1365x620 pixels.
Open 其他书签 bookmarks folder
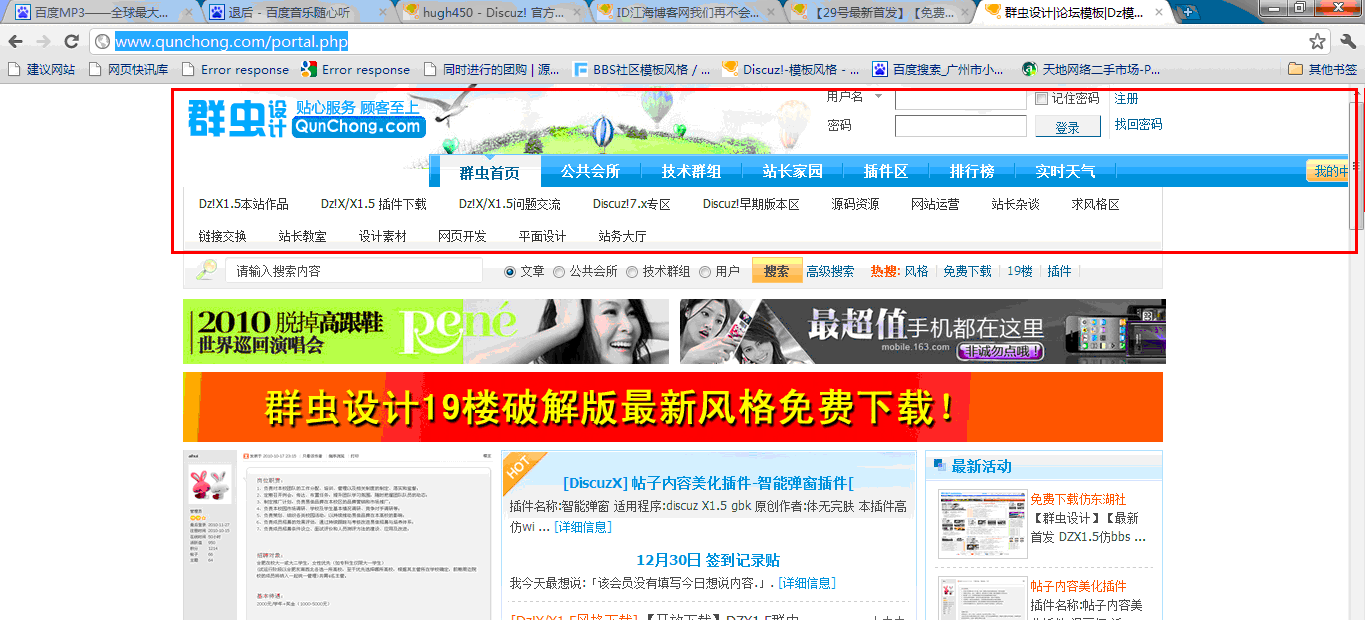coord(1322,69)
